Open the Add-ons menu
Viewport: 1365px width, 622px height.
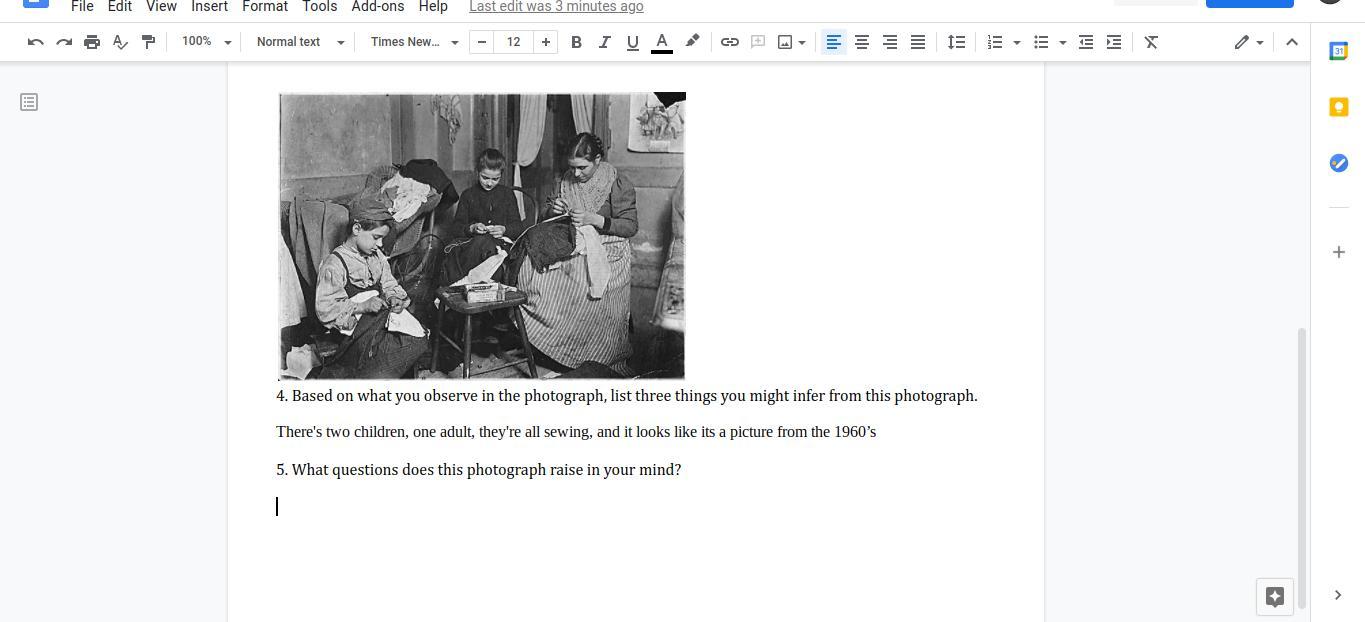coord(377,7)
